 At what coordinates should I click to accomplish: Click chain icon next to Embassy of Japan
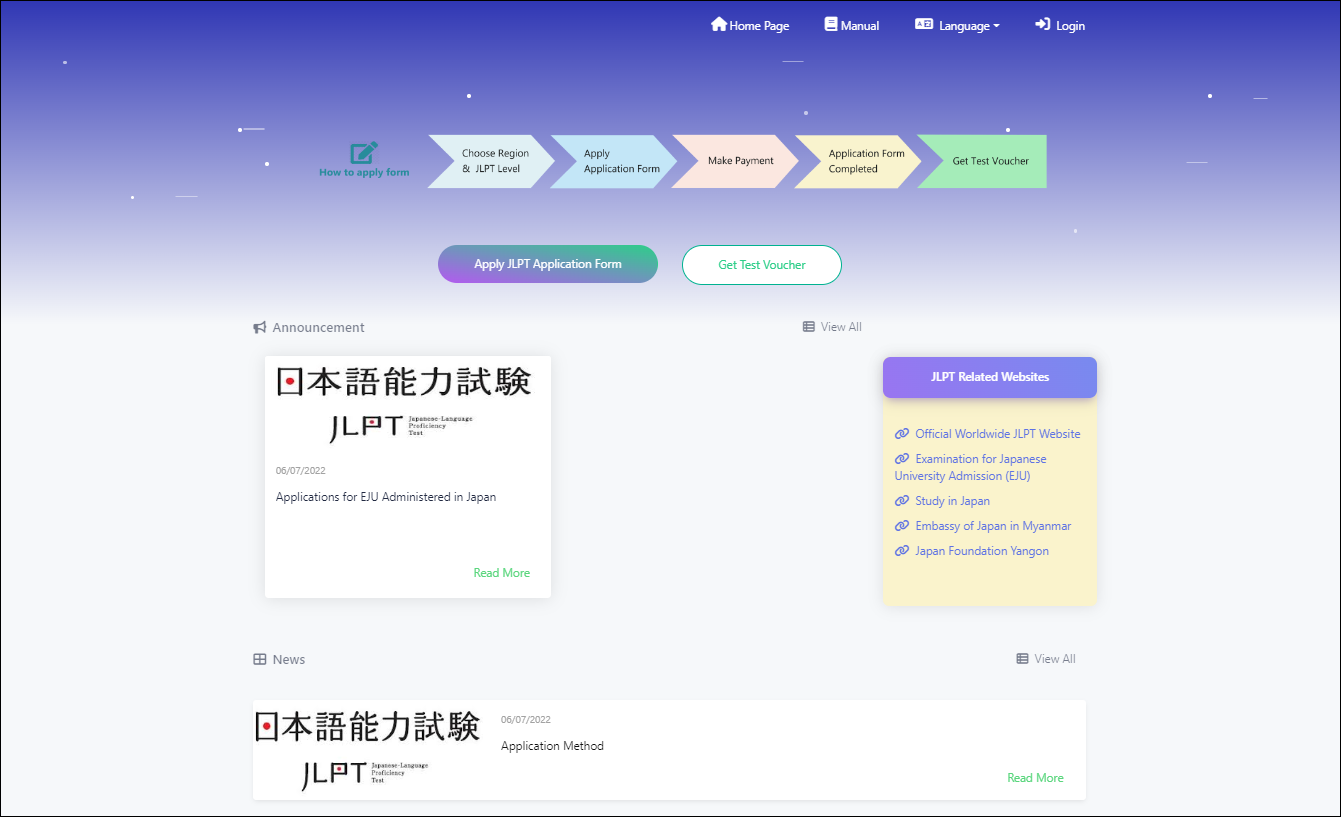pos(902,526)
